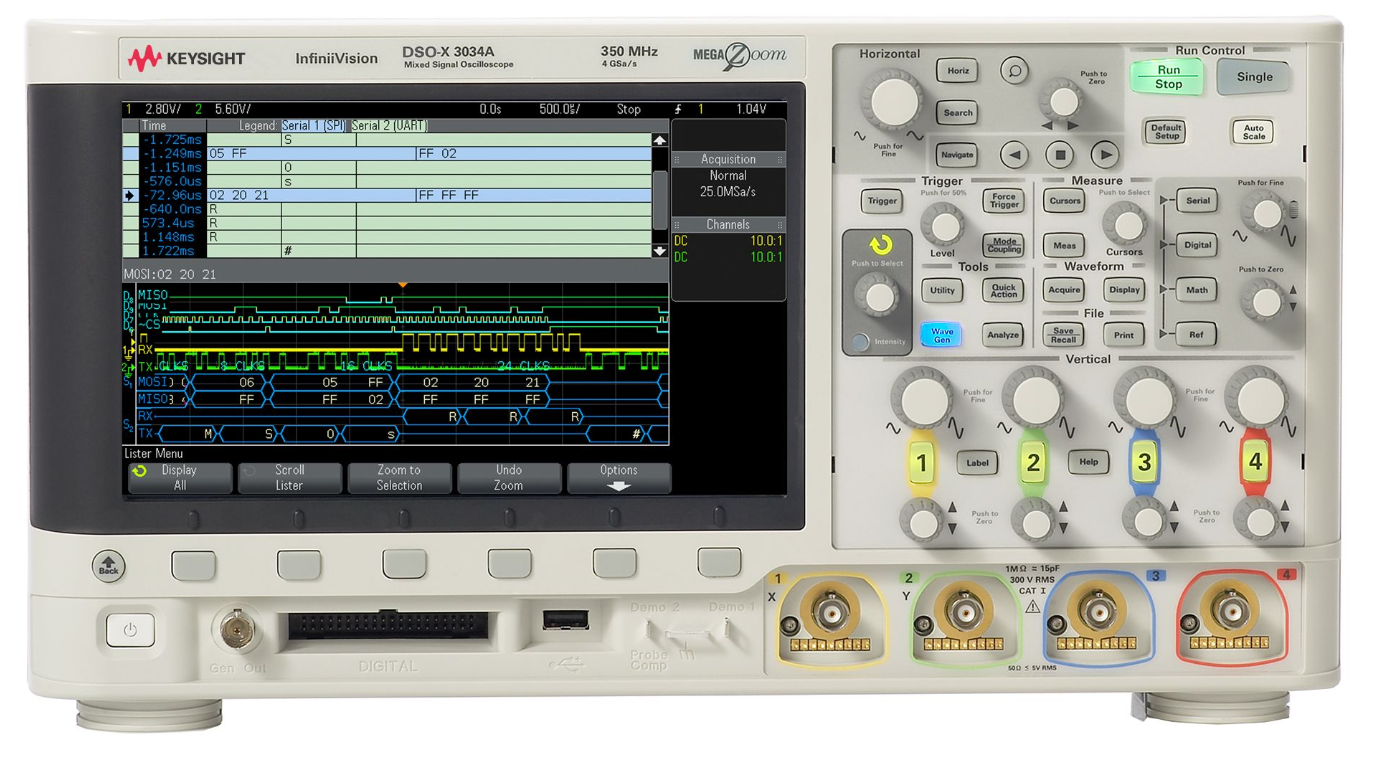Image resolution: width=1381 pixels, height=773 pixels.
Task: Click the zoom magnifier button
Action: pyautogui.click(x=1014, y=71)
